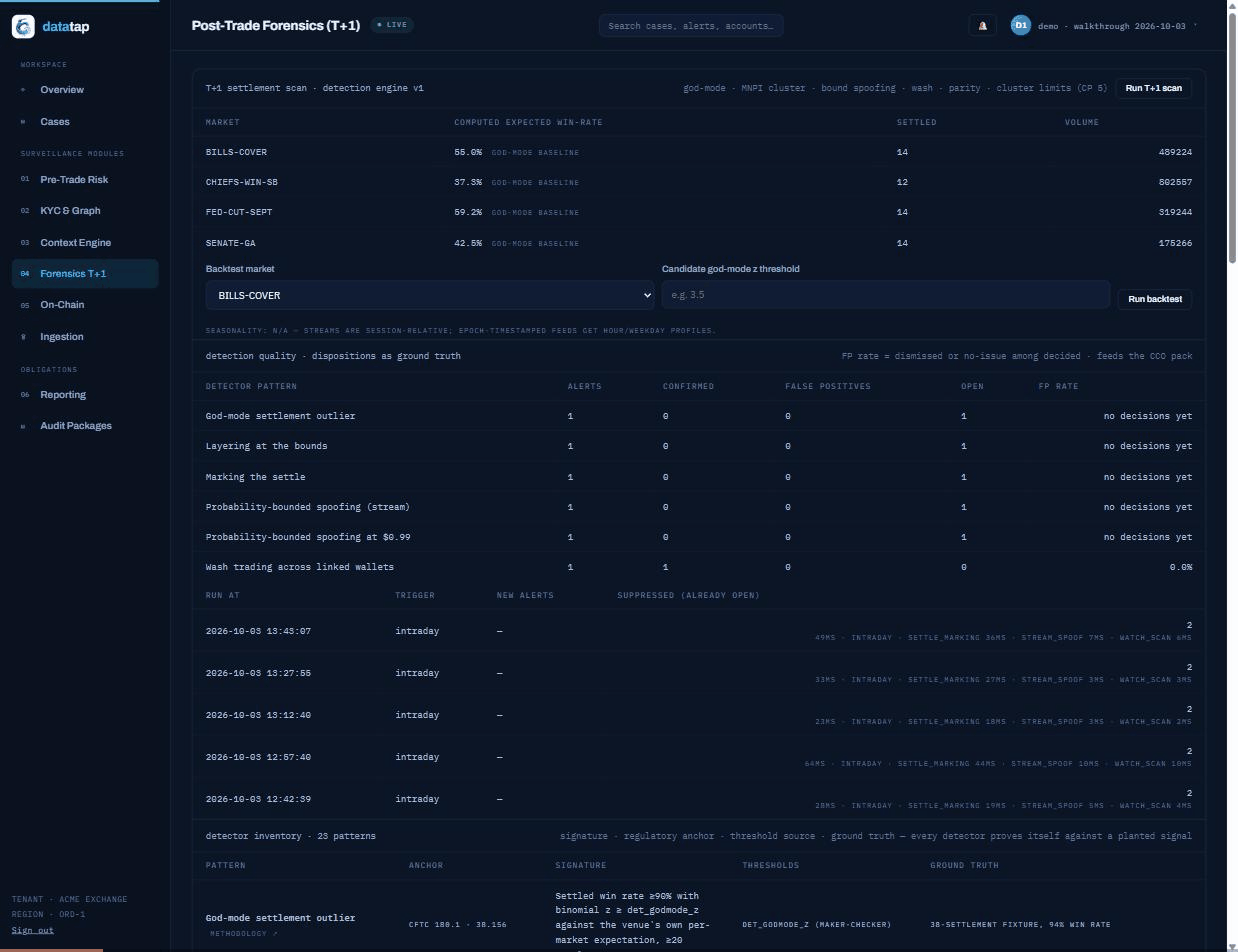Image resolution: width=1238 pixels, height=952 pixels.
Task: Select SENATE-GA market row
Action: tap(699, 243)
